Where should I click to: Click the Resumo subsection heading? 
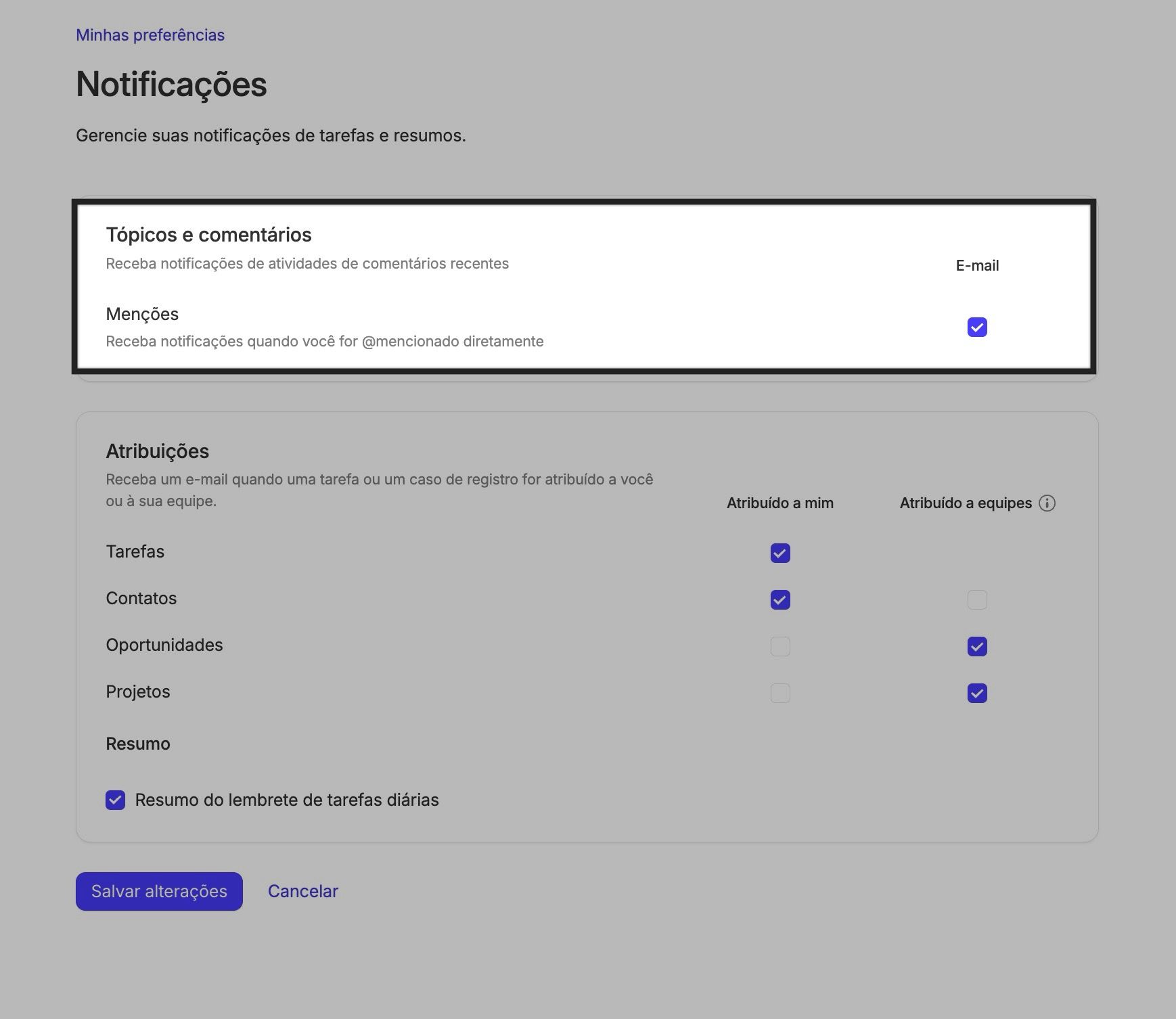click(x=137, y=744)
